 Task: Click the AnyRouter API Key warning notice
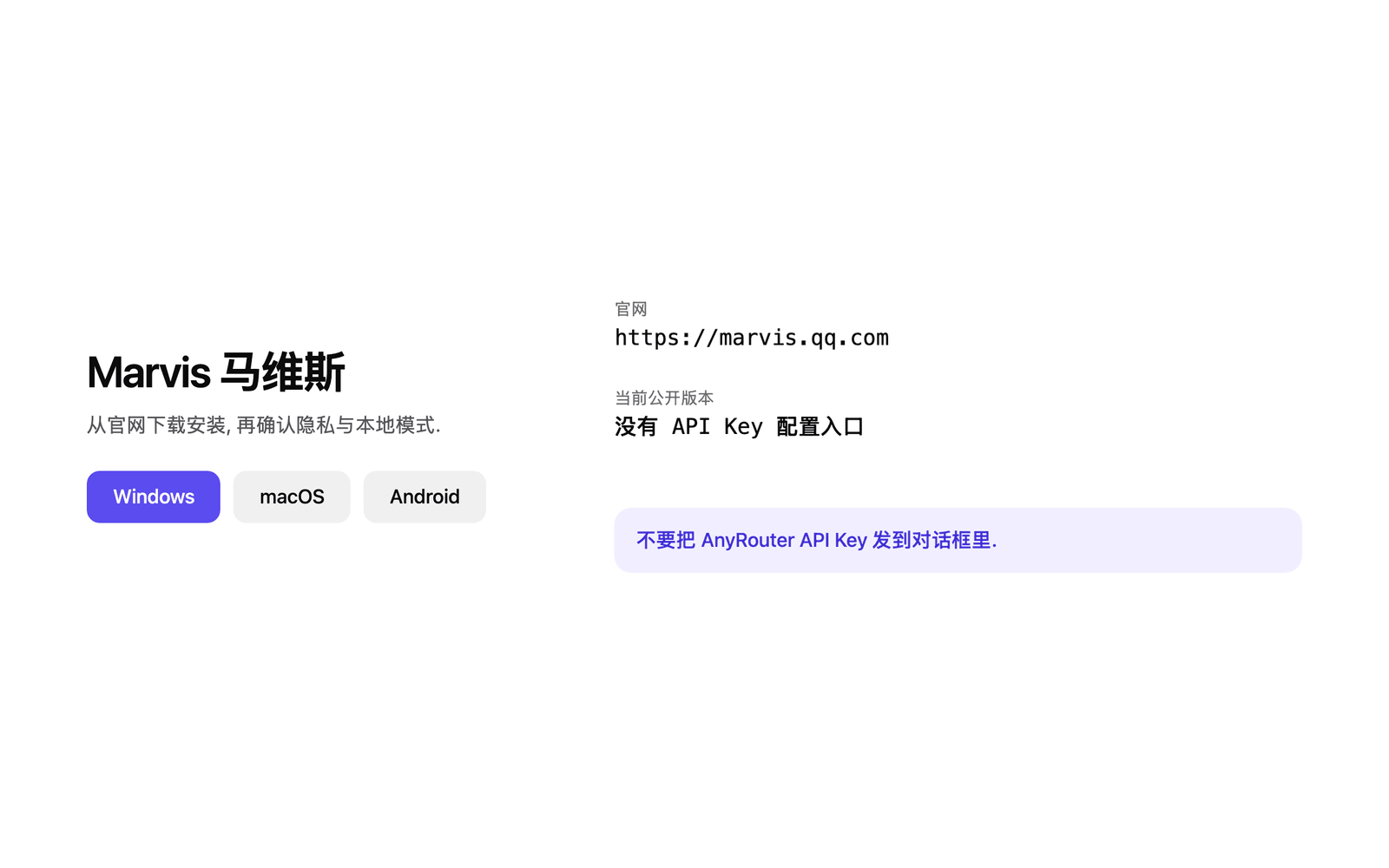[958, 540]
